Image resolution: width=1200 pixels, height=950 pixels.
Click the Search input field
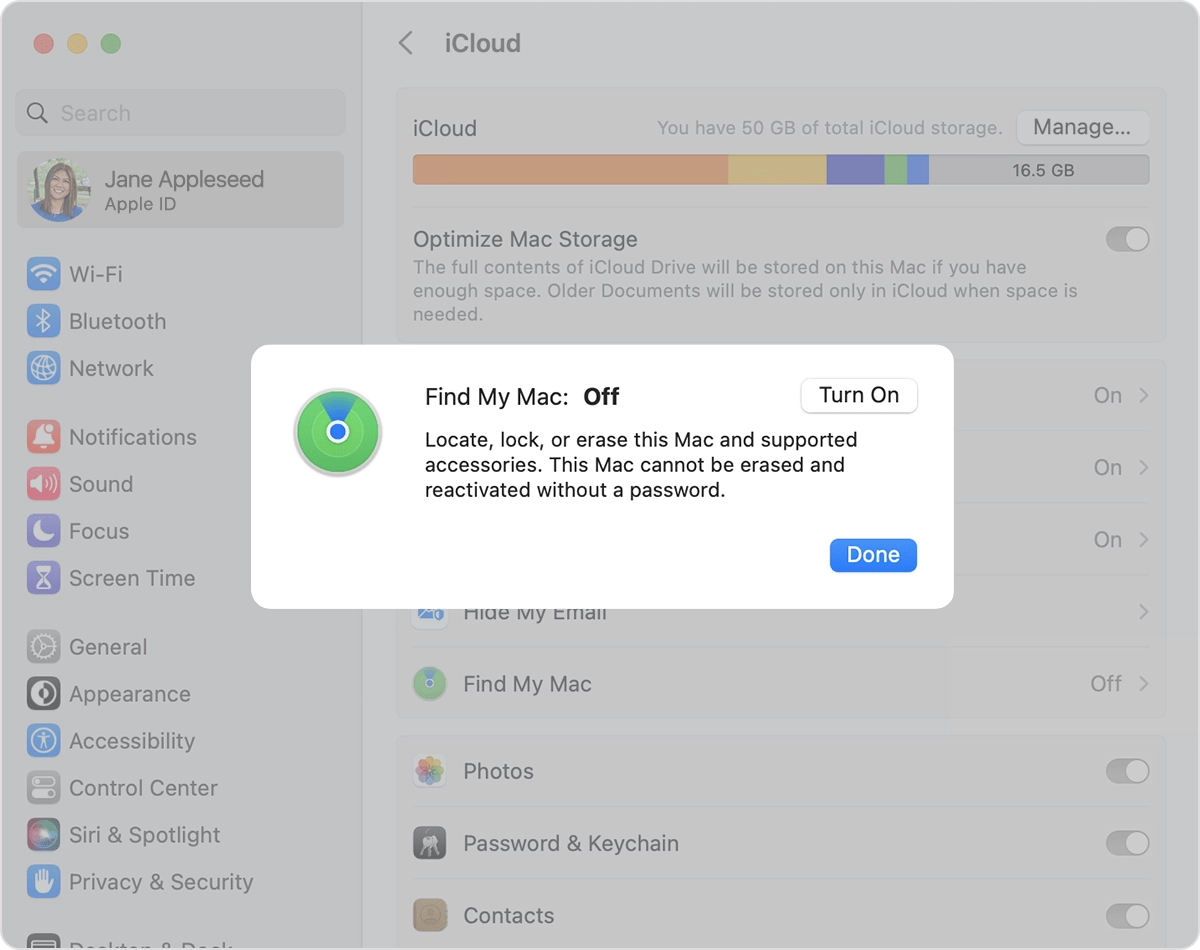coord(181,113)
